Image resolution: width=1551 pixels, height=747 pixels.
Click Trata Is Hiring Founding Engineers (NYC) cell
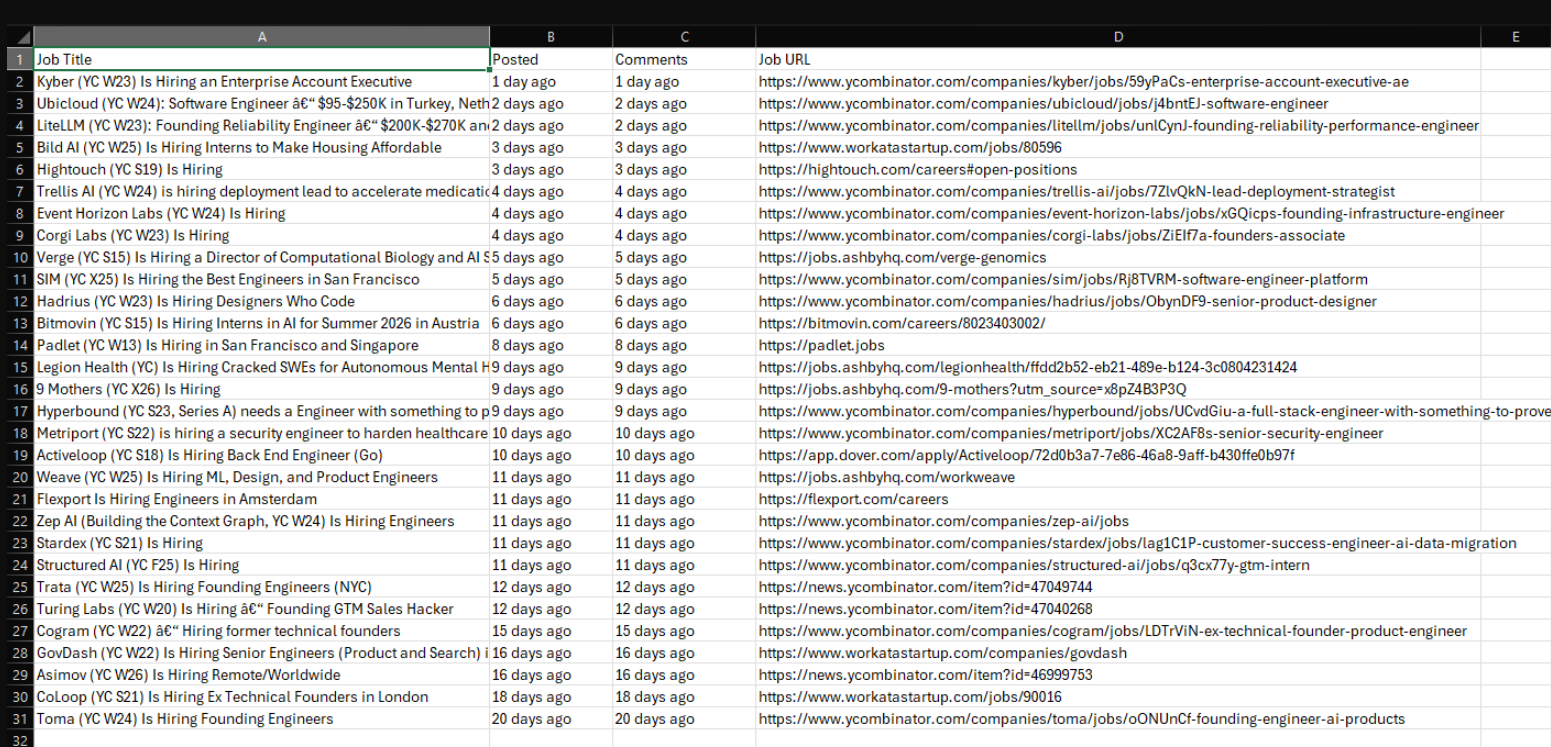(x=262, y=587)
